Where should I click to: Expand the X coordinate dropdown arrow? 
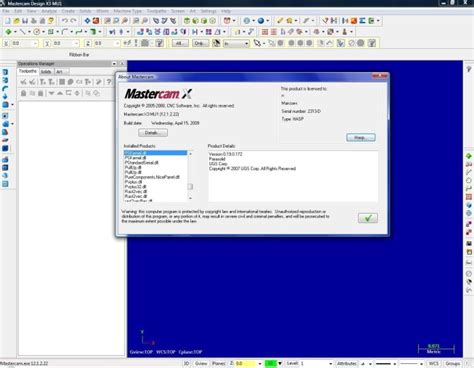coord(35,43)
